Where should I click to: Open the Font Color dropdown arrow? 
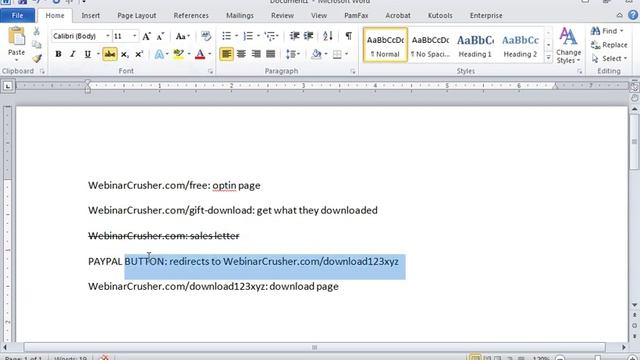[x=210, y=54]
